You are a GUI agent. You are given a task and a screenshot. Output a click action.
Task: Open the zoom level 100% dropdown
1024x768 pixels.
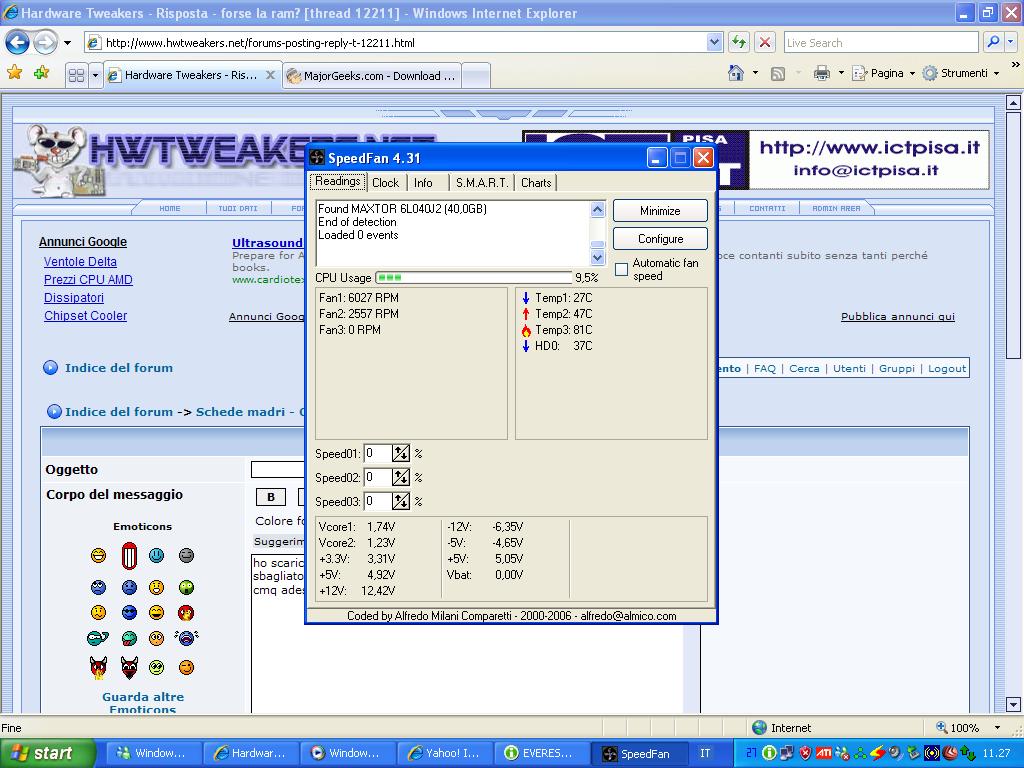(x=997, y=728)
